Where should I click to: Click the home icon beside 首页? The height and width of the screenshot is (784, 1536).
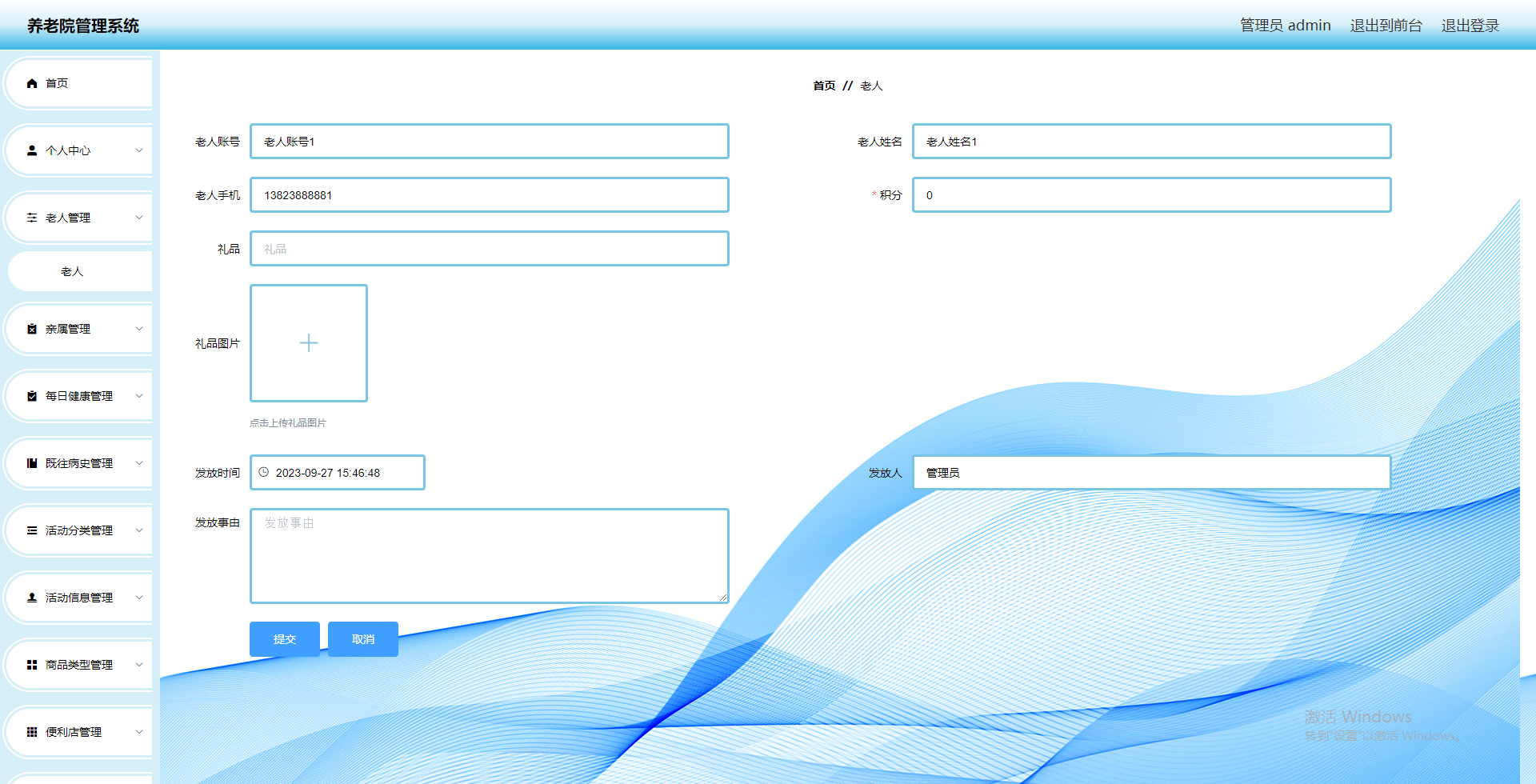tap(32, 83)
